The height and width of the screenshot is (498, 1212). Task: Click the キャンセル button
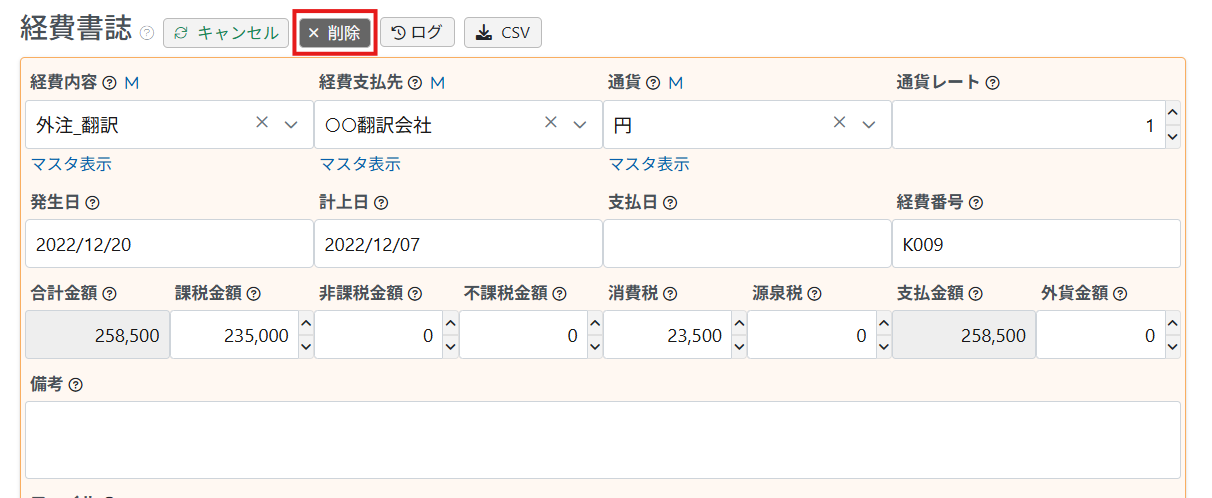click(x=226, y=32)
